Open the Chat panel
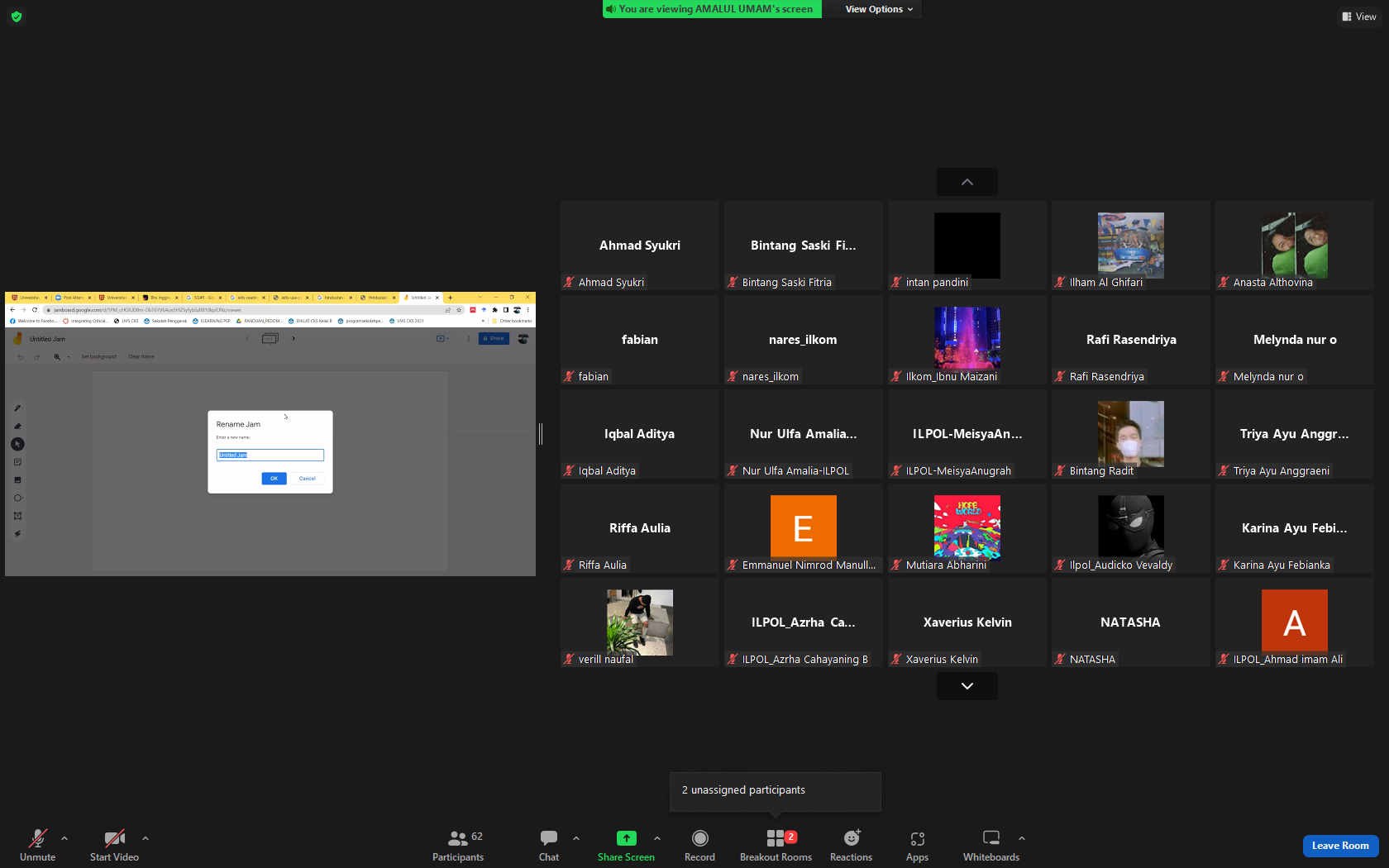 coord(549,846)
